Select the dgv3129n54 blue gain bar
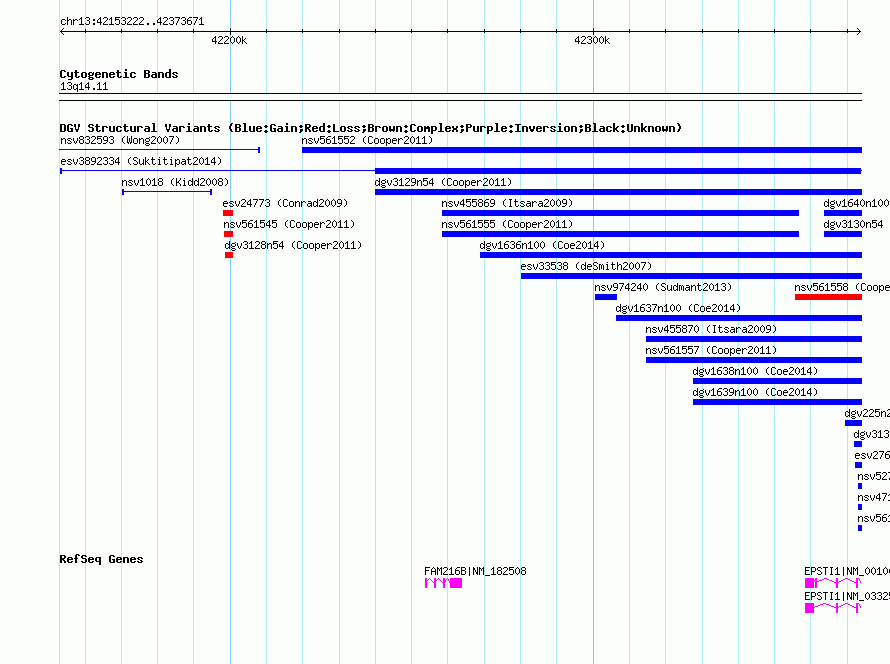 click(x=618, y=192)
